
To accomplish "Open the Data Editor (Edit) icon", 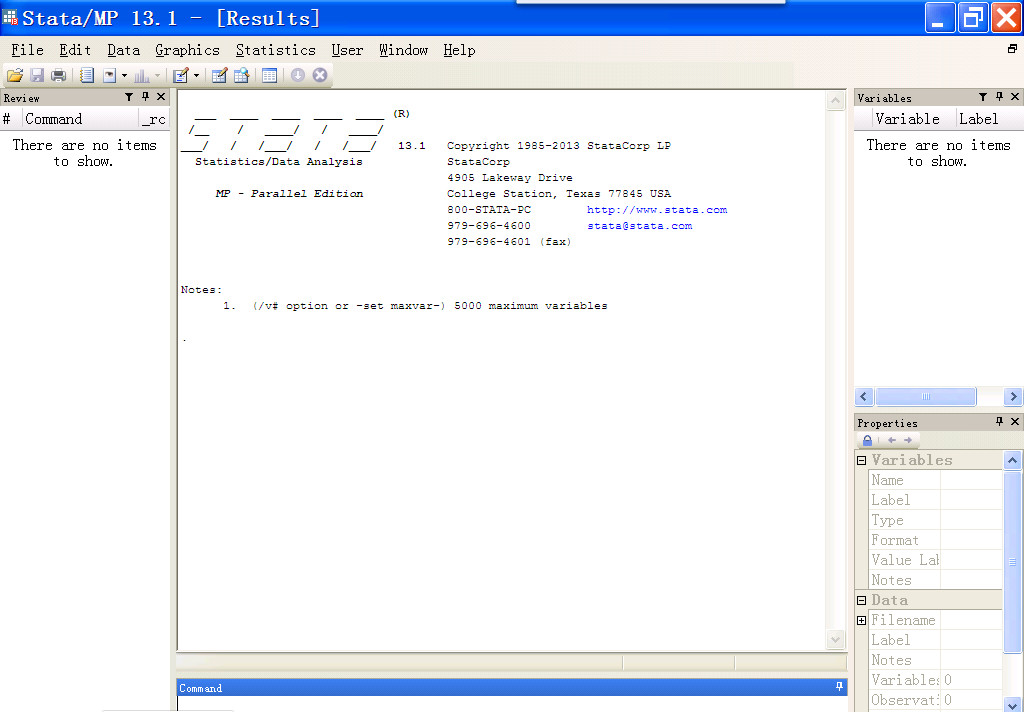I will click(219, 76).
